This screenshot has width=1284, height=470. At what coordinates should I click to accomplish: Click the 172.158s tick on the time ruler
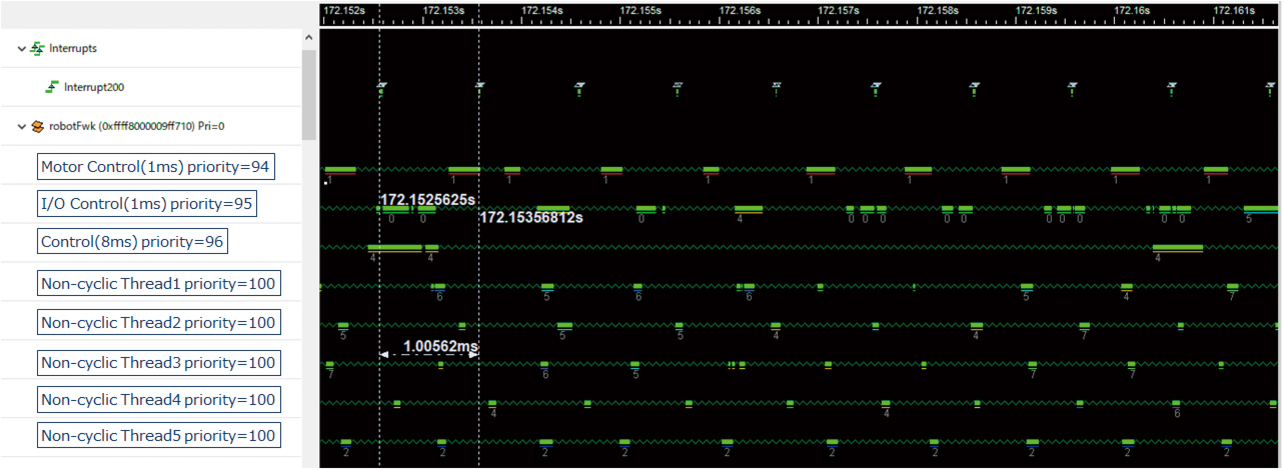[x=939, y=10]
